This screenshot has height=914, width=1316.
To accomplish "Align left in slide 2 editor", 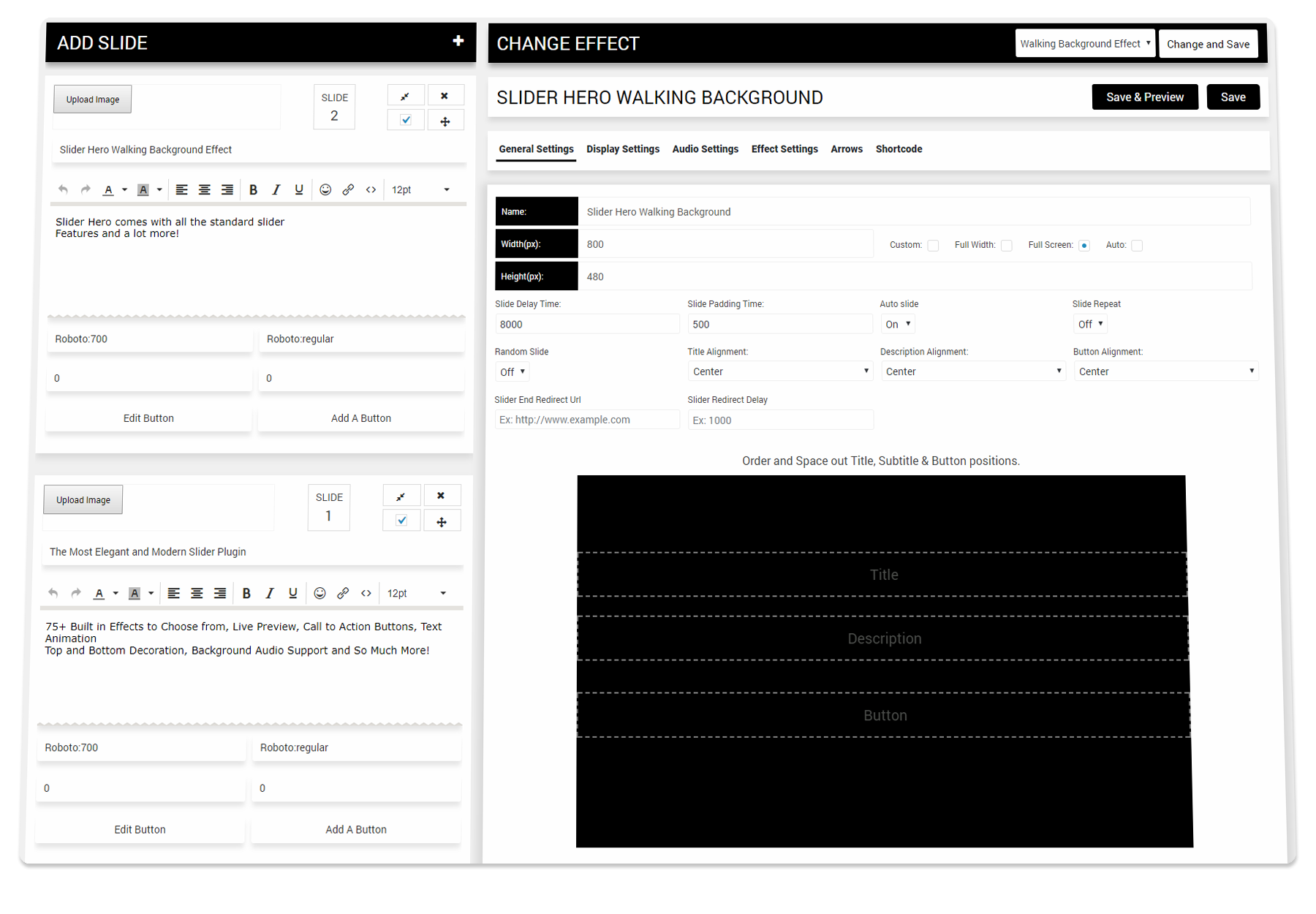I will (x=182, y=189).
